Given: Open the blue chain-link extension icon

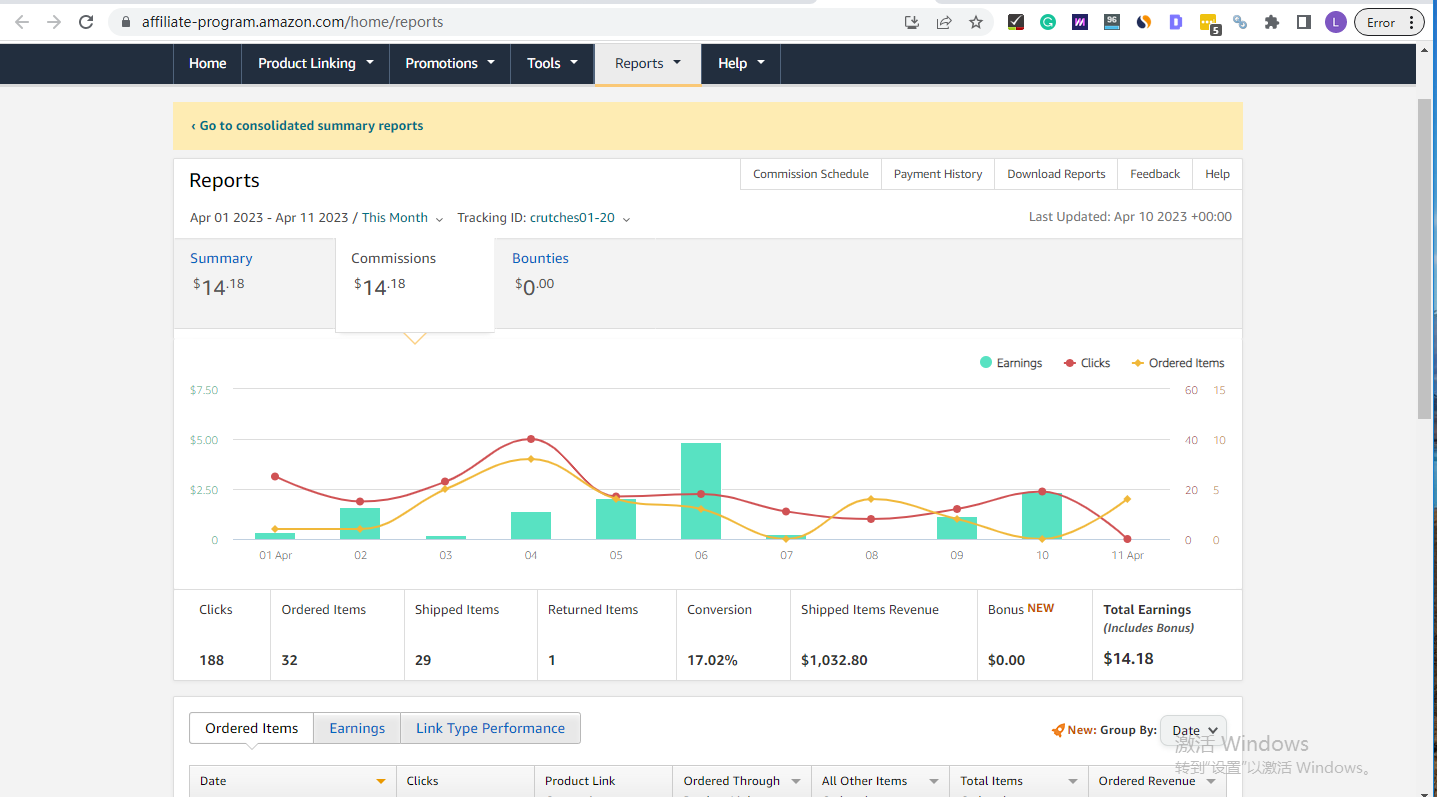Looking at the screenshot, I should pos(1240,22).
